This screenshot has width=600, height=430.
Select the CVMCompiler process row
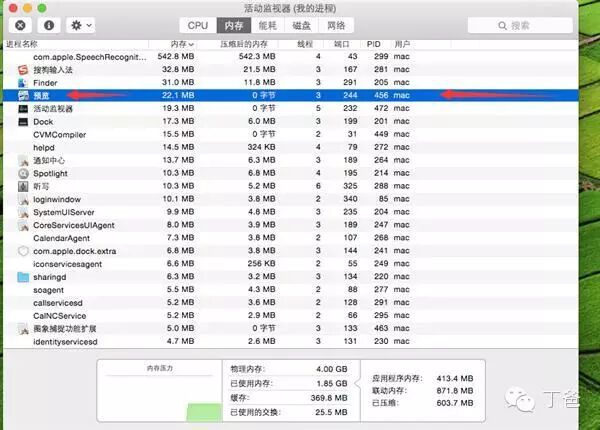click(291, 134)
